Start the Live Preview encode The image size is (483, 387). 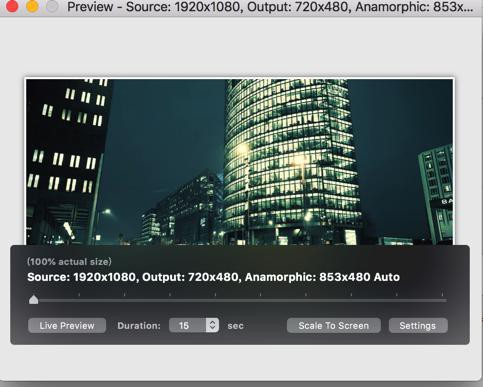(67, 325)
